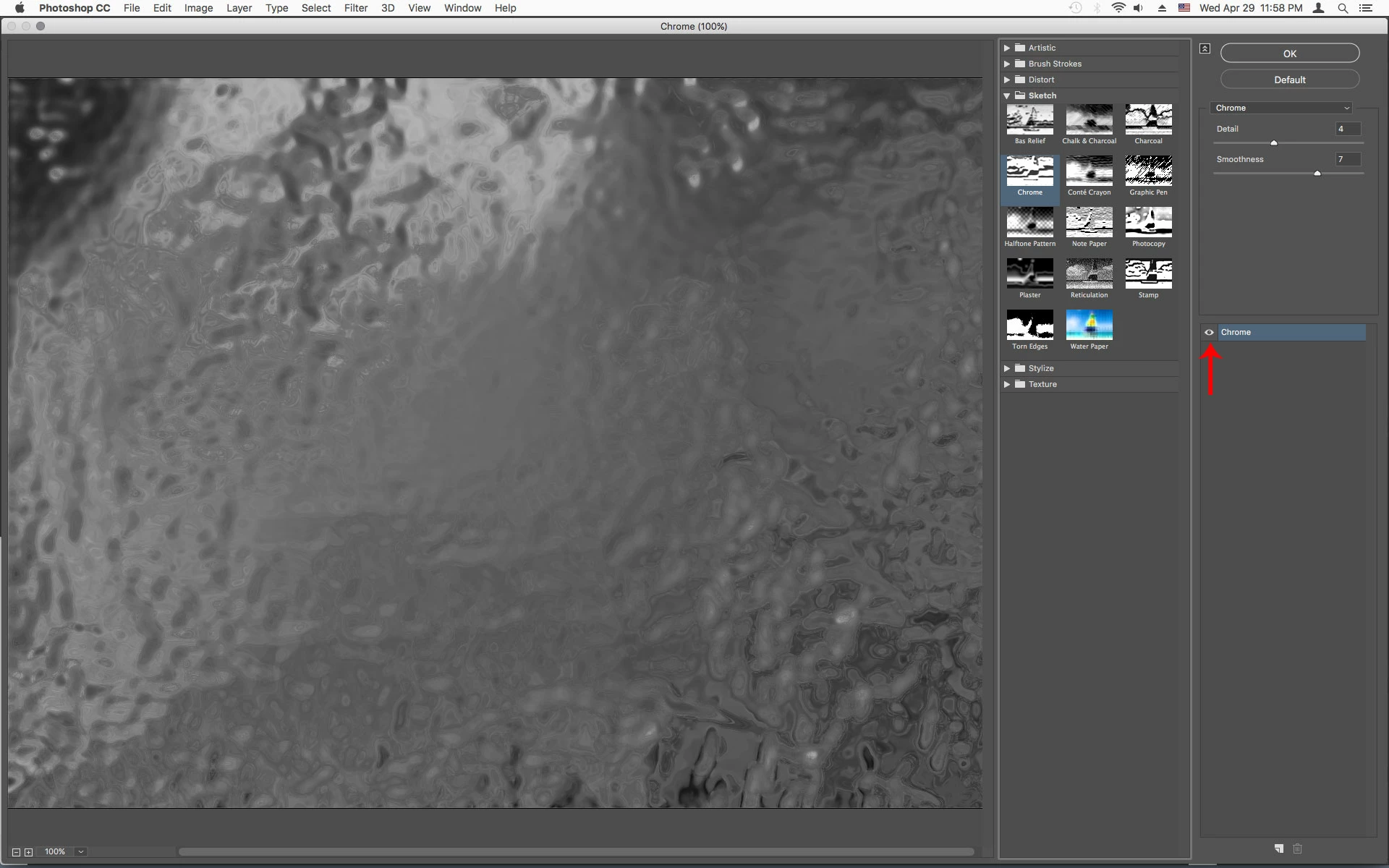Click the new effect layer icon
The image size is (1389, 868).
tap(1279, 848)
